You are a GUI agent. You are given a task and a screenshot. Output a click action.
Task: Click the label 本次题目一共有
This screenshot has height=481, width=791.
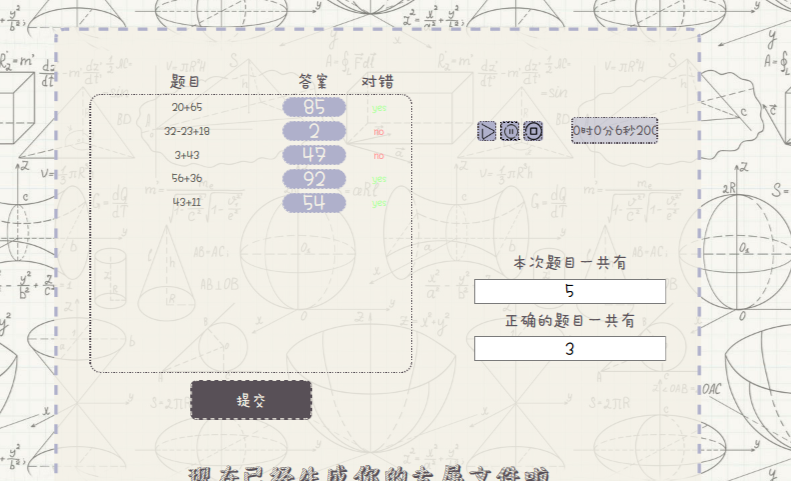point(570,262)
